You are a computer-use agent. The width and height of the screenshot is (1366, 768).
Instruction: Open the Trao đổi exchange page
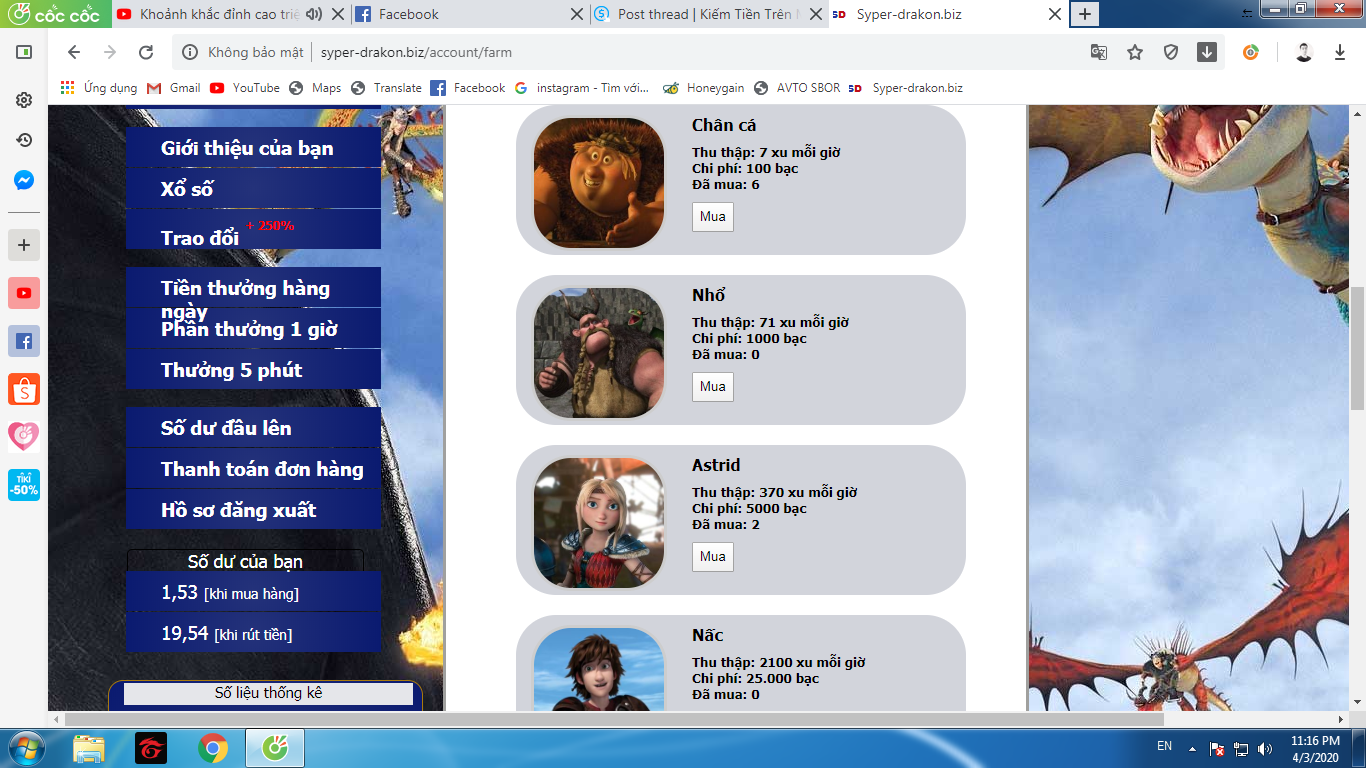pos(253,230)
